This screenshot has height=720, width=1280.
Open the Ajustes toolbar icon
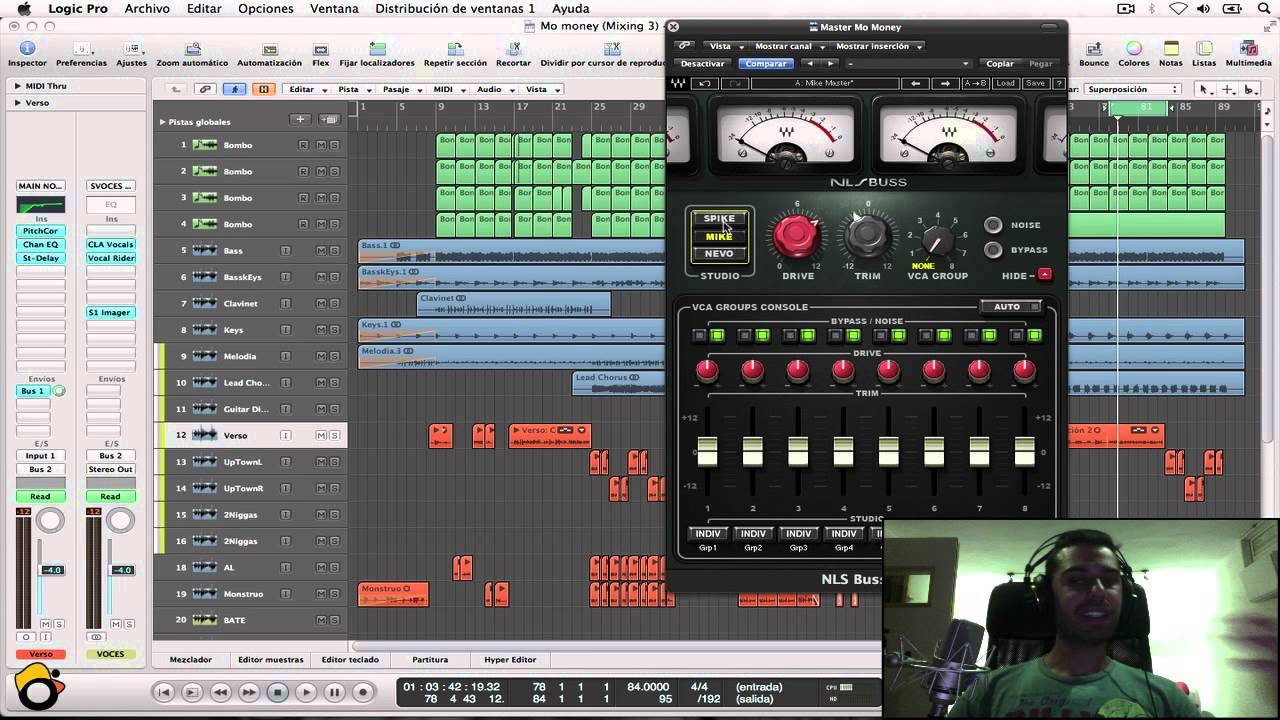click(131, 54)
